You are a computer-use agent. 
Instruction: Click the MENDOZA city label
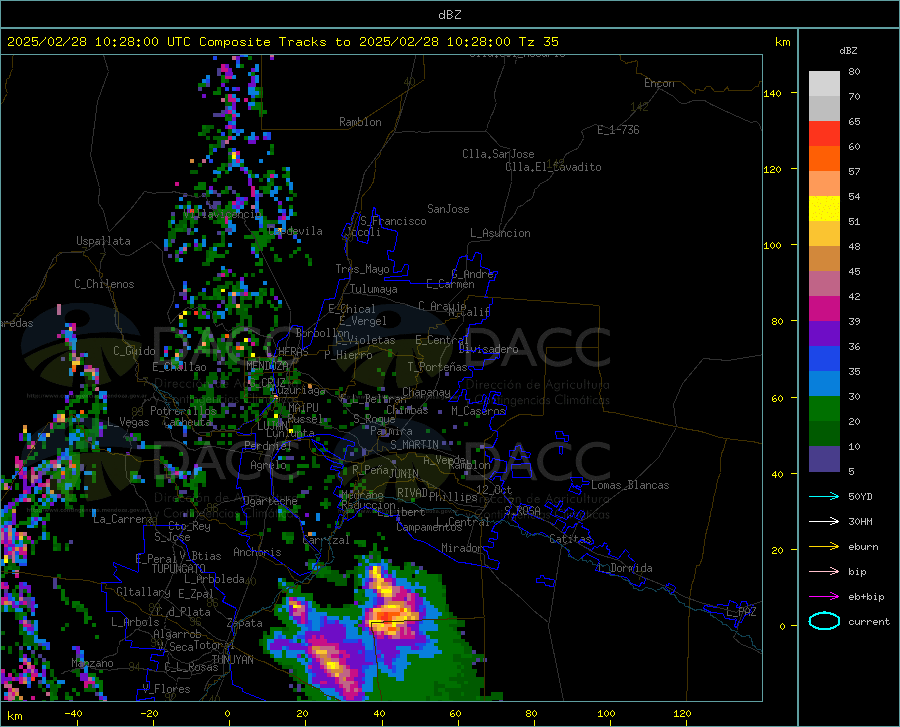point(267,365)
